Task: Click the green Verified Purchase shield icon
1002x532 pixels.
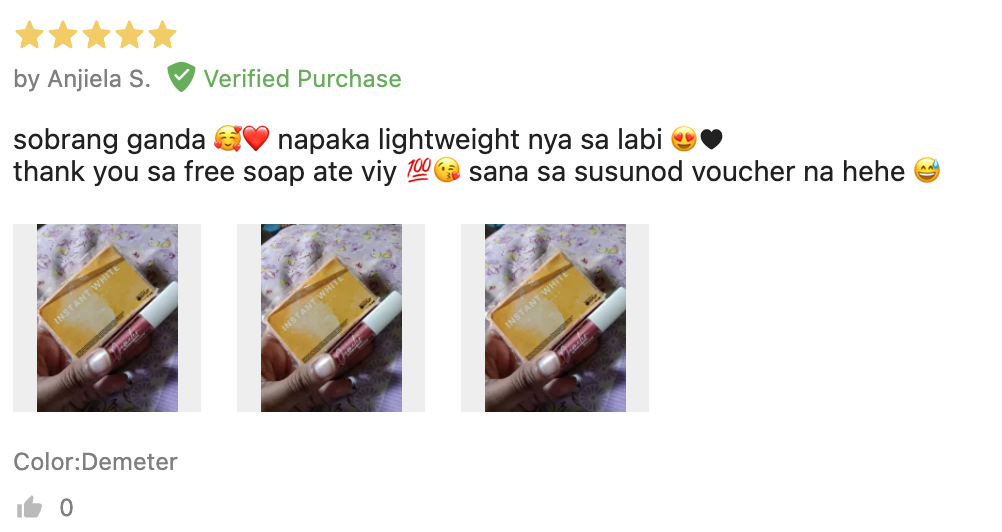Action: coord(181,77)
